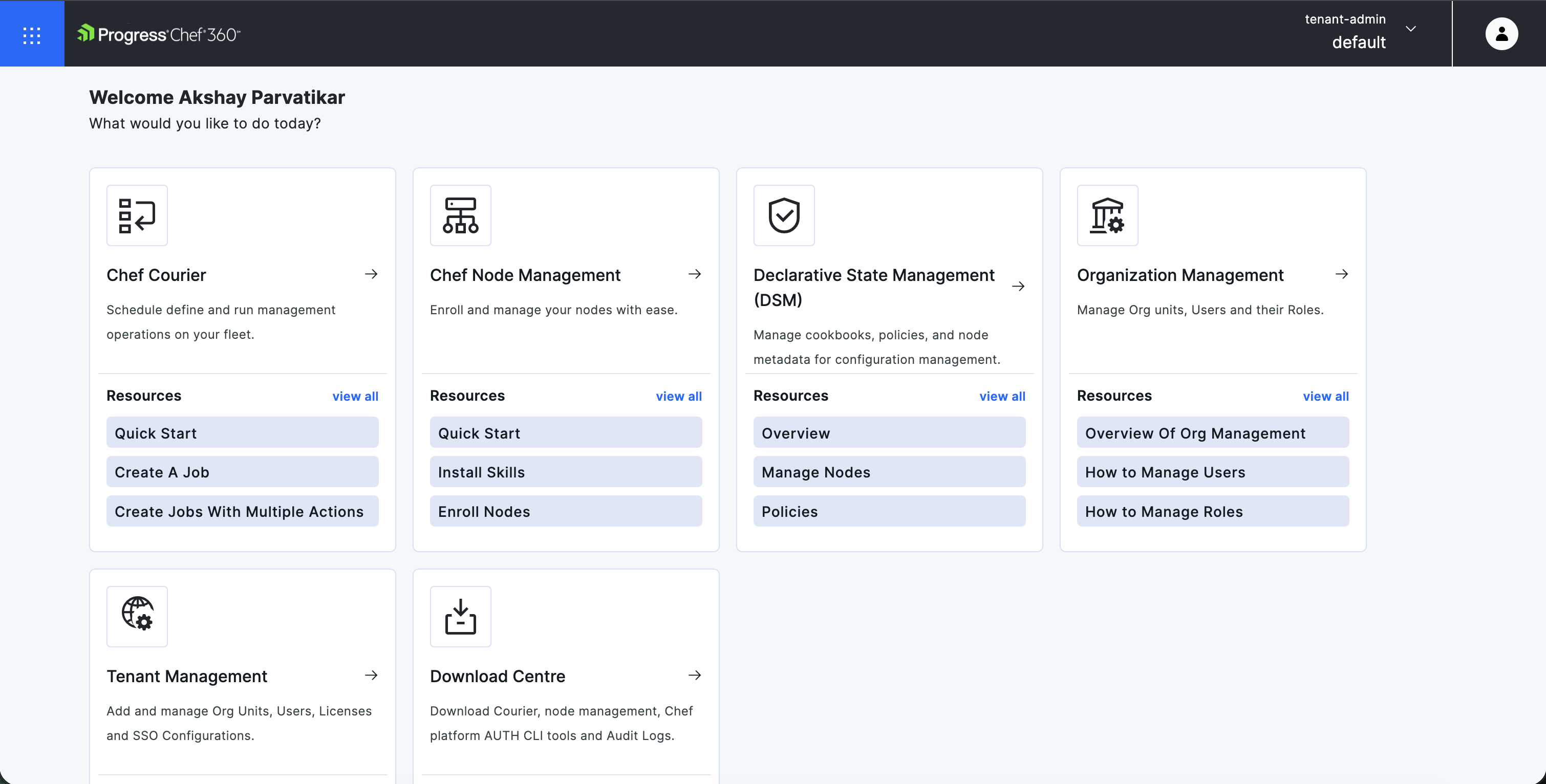This screenshot has width=1546, height=784.
Task: Expand the tenant-admin default dropdown
Action: (1411, 29)
